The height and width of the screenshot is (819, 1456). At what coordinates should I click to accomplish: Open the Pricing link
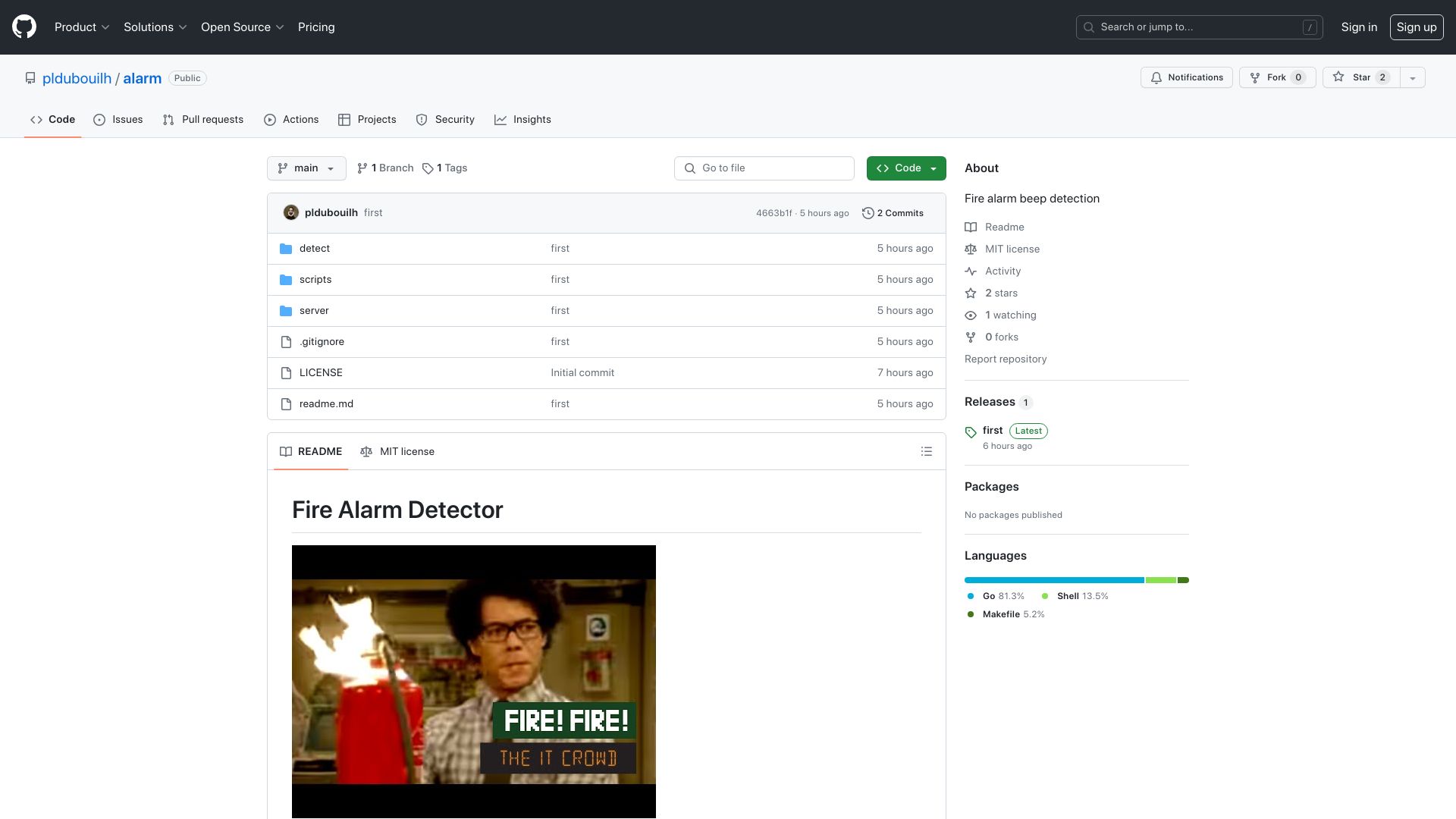pyautogui.click(x=316, y=27)
